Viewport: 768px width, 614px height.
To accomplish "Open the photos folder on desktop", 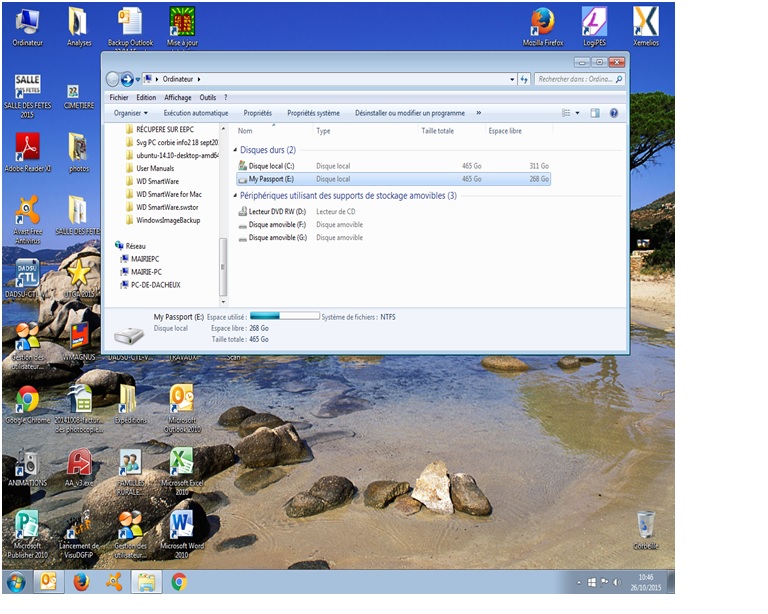I will pos(79,152).
